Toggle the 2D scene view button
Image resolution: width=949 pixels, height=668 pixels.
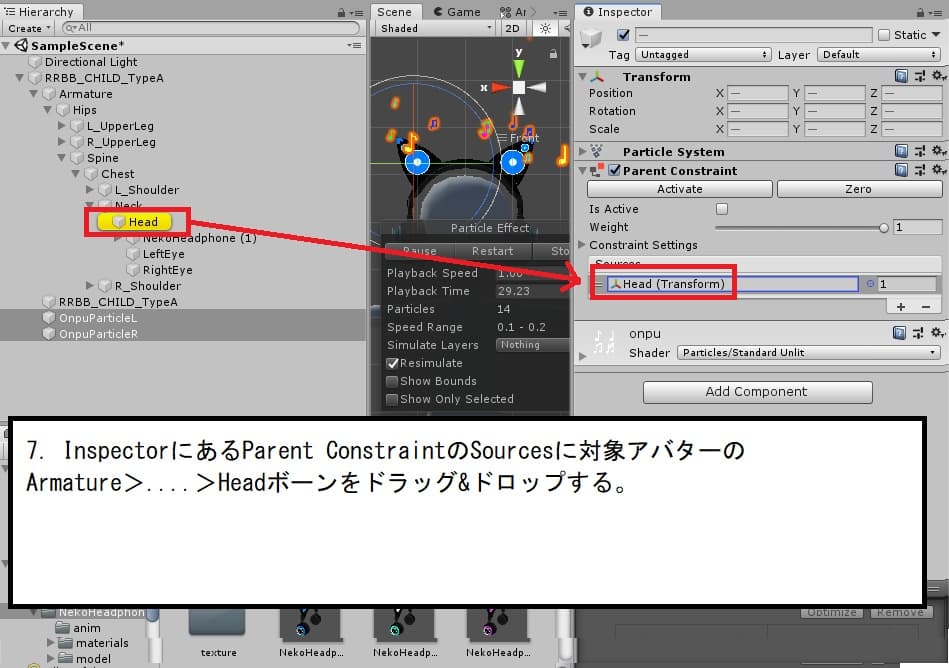[512, 28]
